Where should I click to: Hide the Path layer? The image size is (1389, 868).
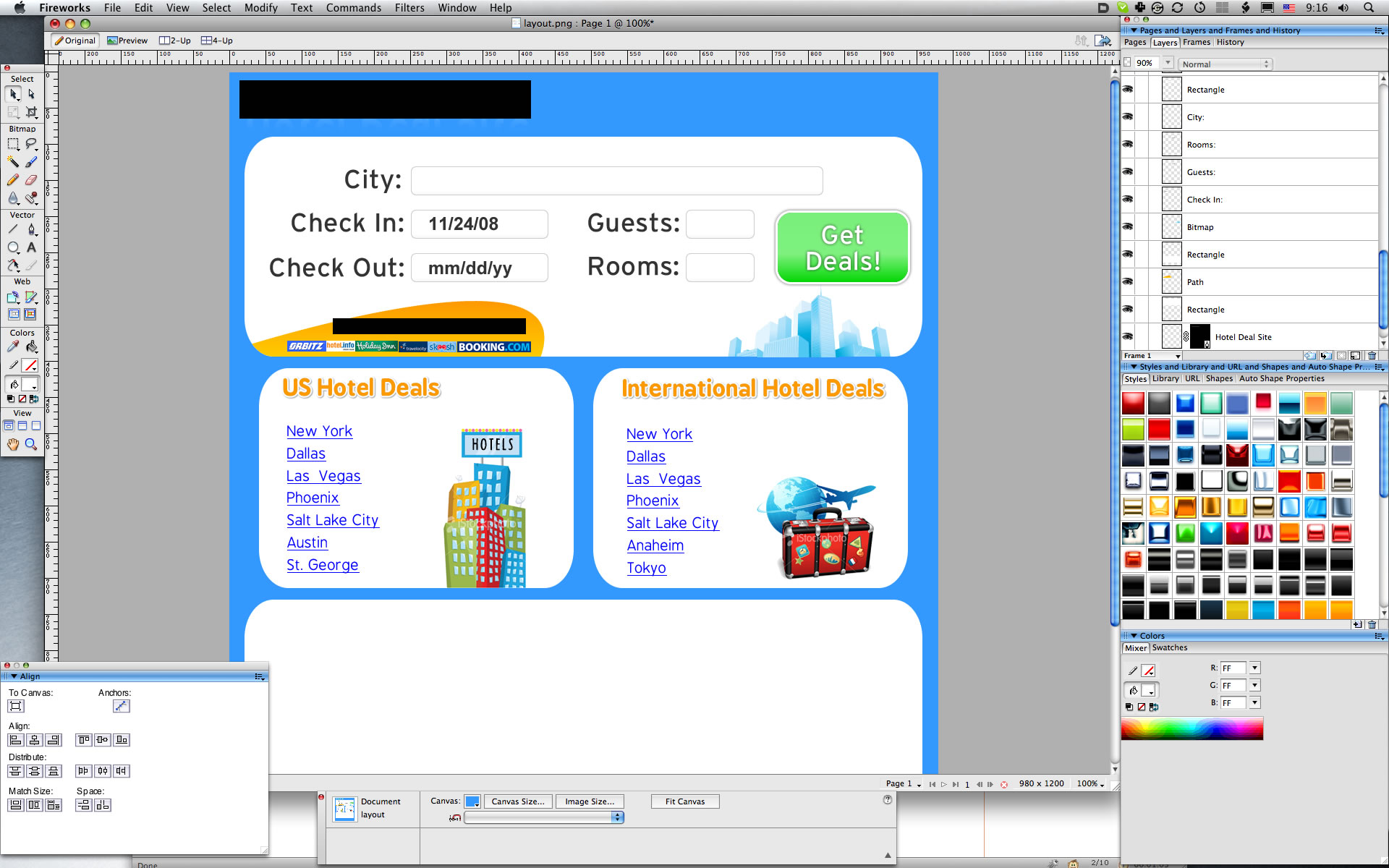1127,281
